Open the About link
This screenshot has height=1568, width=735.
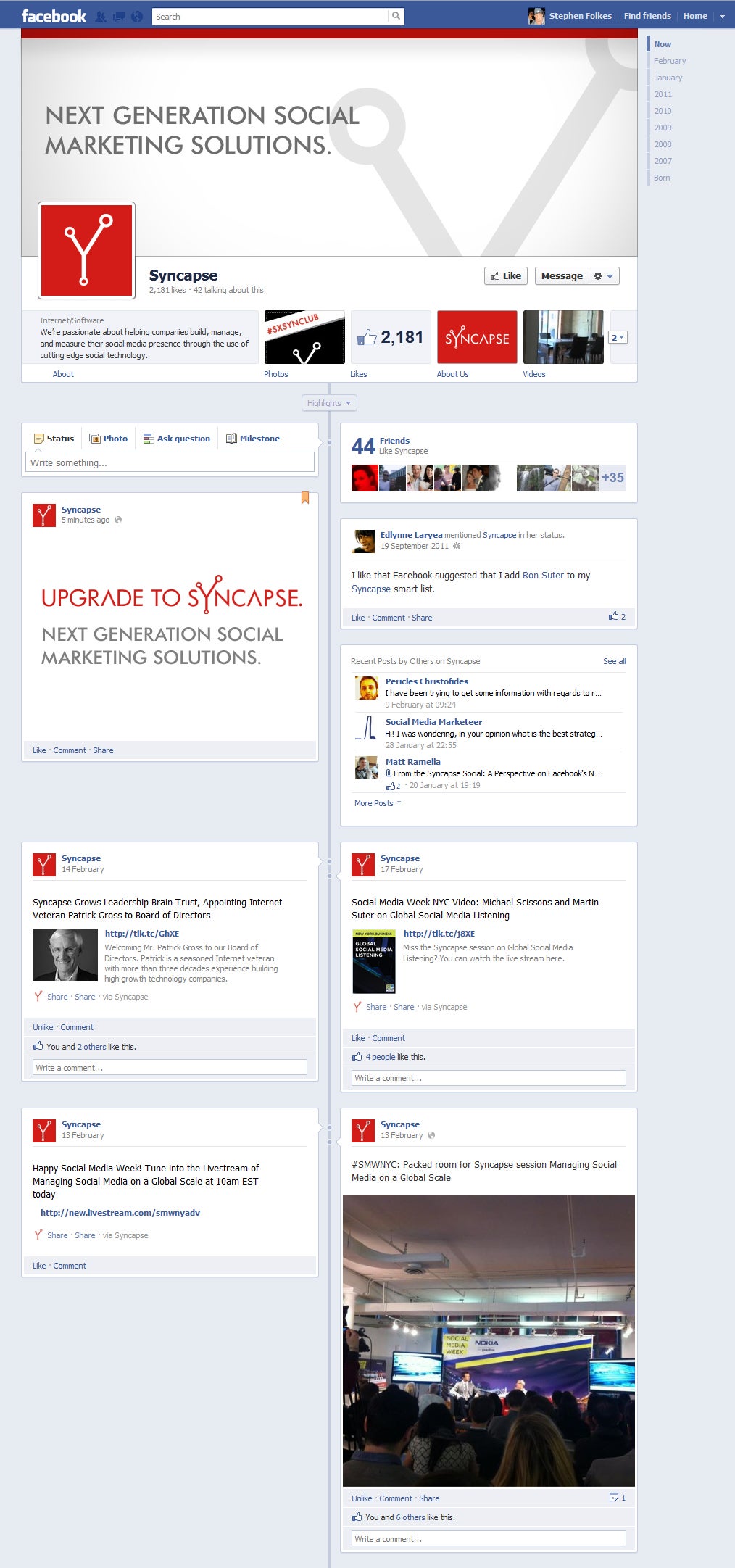tap(63, 374)
